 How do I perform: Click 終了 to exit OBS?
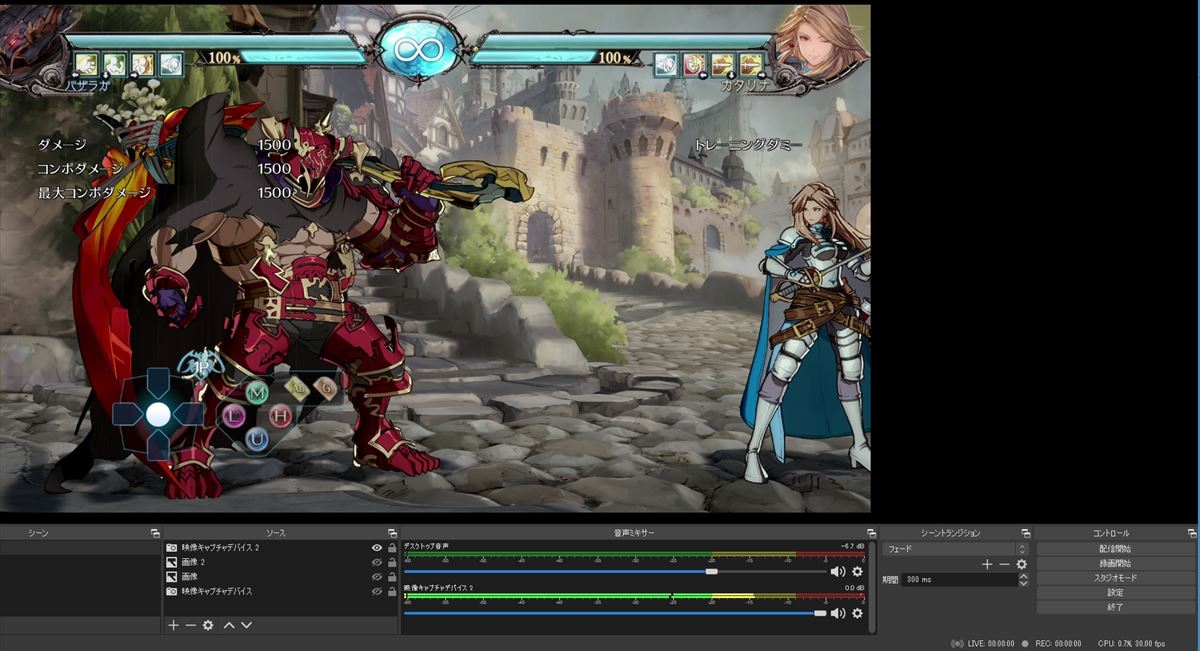[x=1115, y=607]
